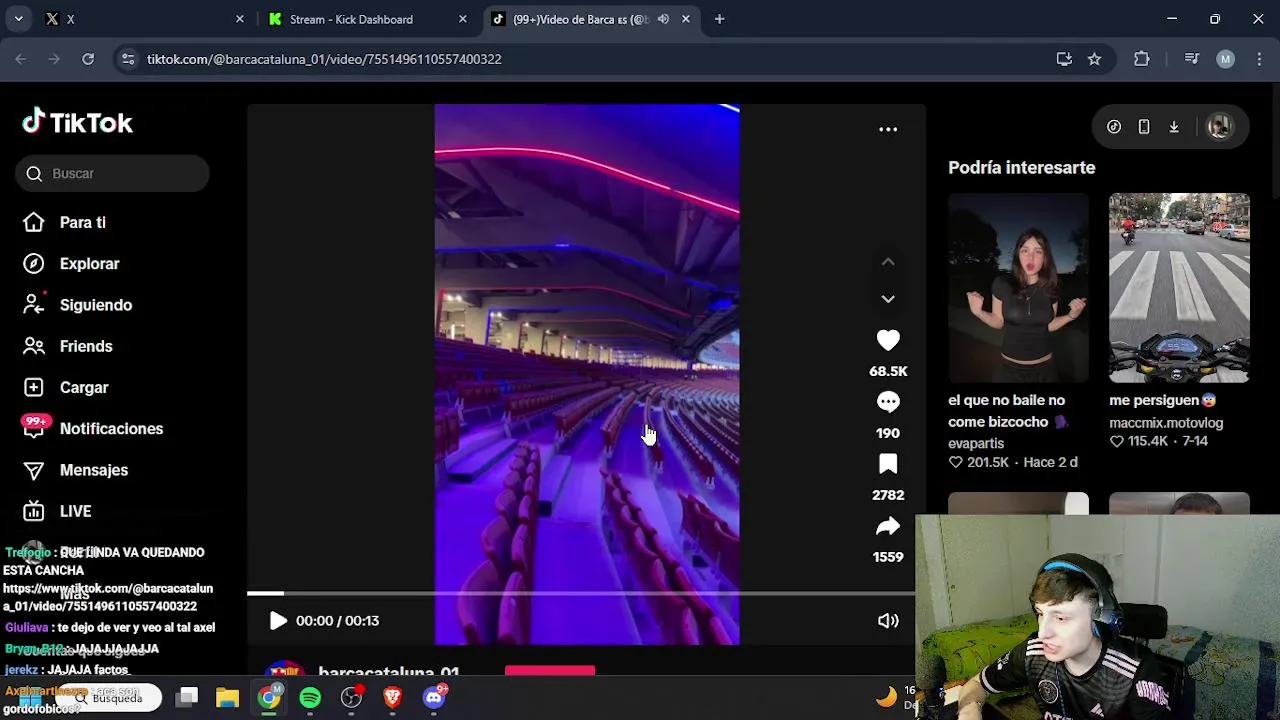Play the video
1280x720 pixels.
click(278, 620)
